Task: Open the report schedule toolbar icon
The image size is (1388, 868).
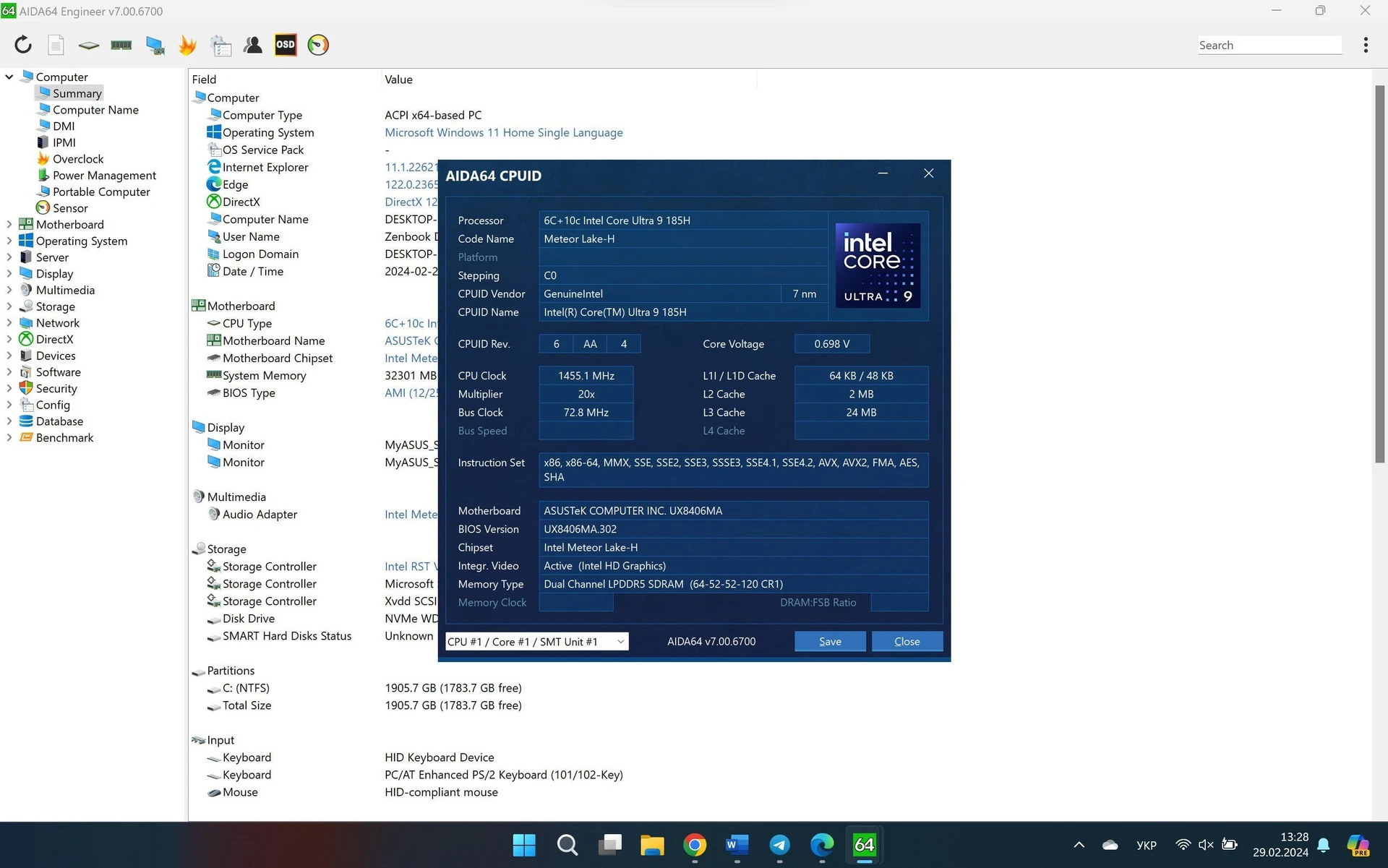Action: point(220,45)
